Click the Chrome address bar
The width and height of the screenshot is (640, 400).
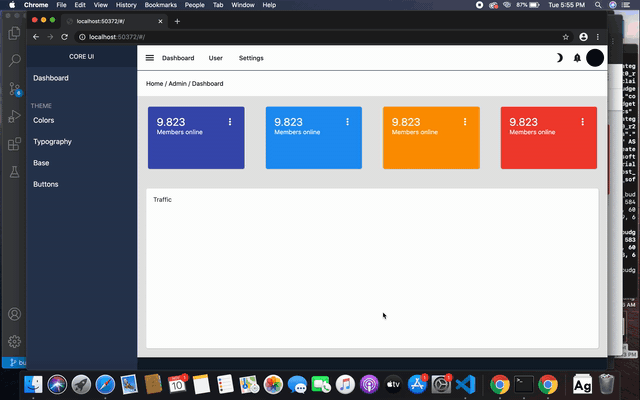323,37
